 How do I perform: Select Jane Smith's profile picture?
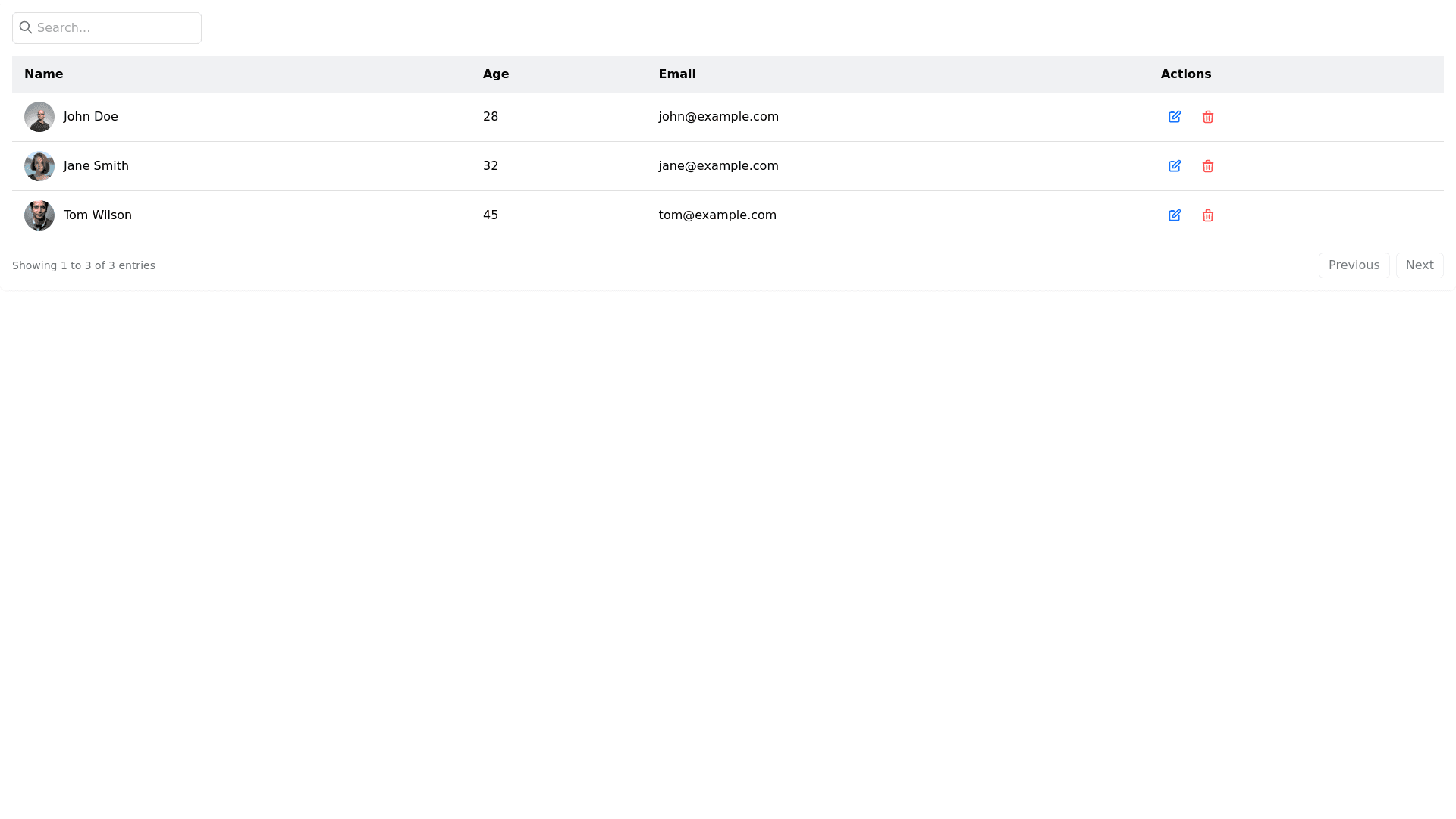pyautogui.click(x=39, y=166)
